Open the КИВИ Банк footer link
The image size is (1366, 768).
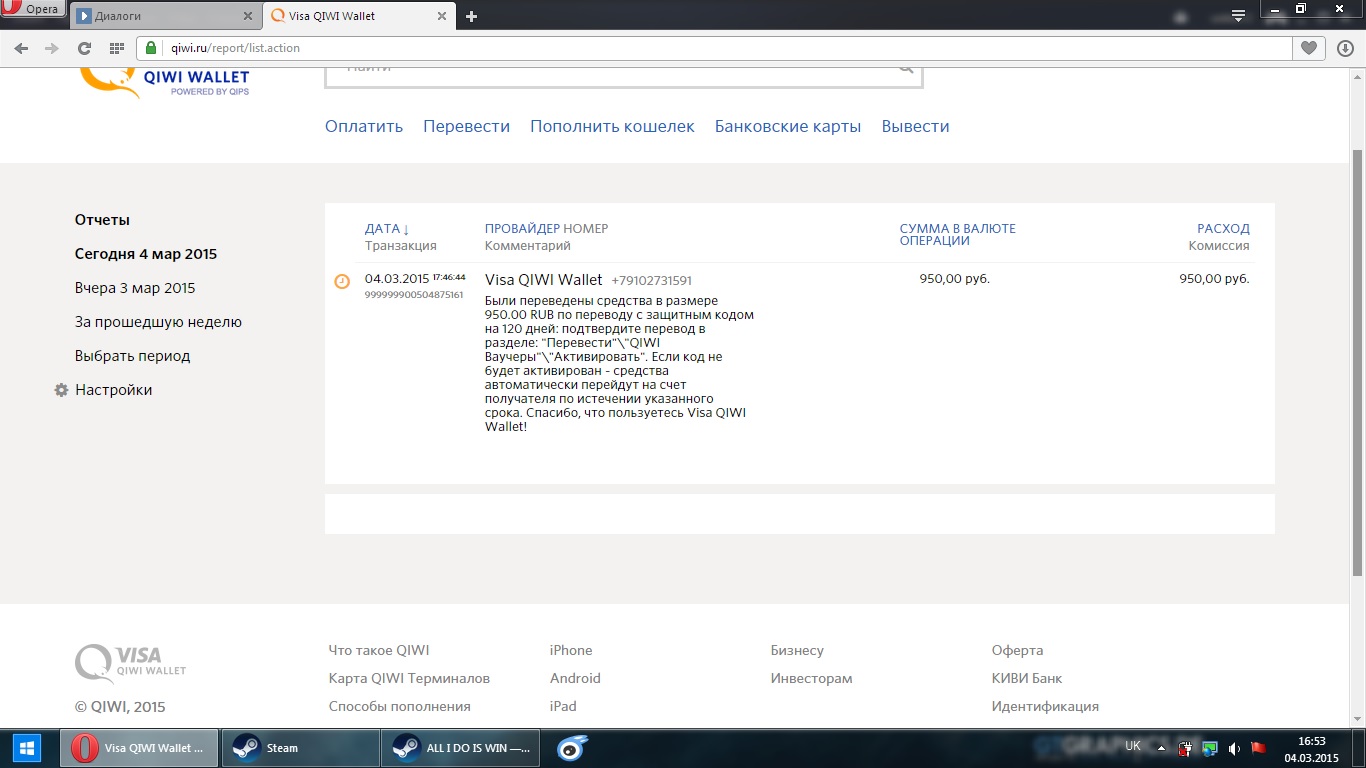[1027, 678]
